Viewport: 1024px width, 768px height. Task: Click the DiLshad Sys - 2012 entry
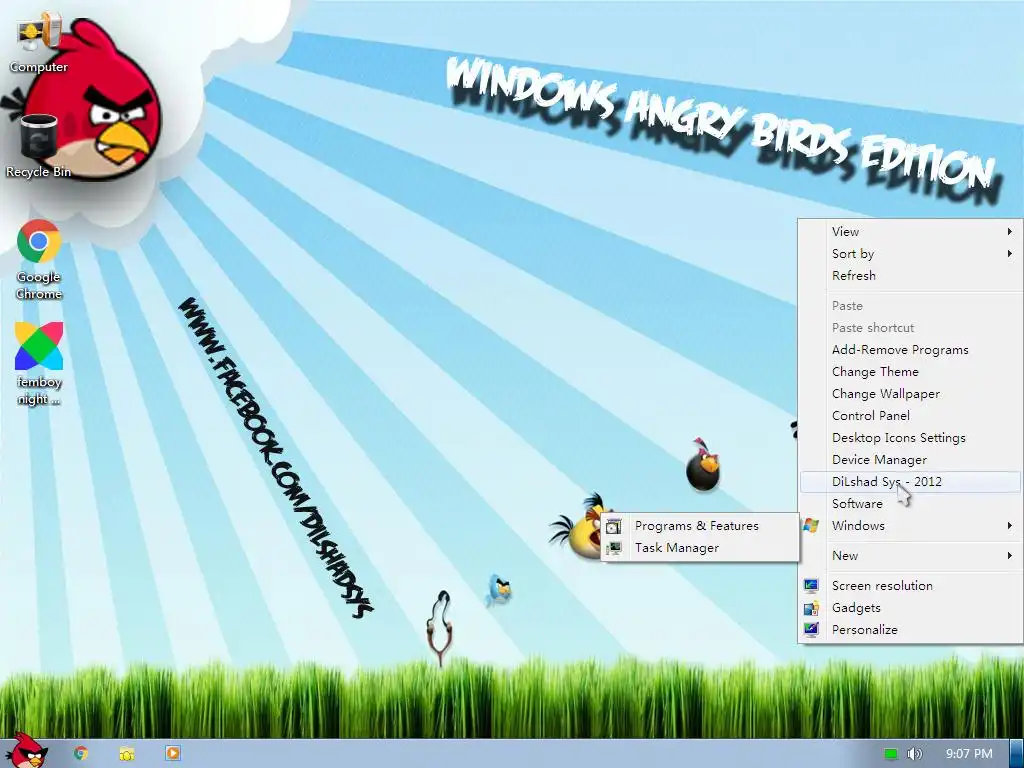(911, 482)
